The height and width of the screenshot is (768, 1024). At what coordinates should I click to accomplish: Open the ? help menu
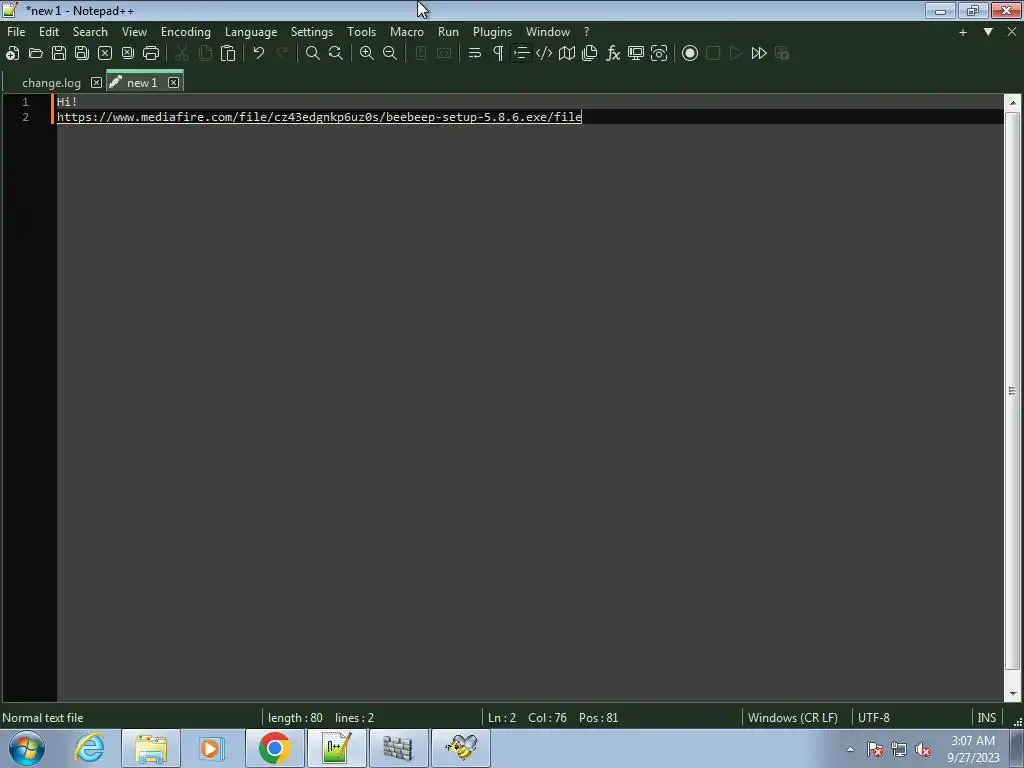[586, 32]
